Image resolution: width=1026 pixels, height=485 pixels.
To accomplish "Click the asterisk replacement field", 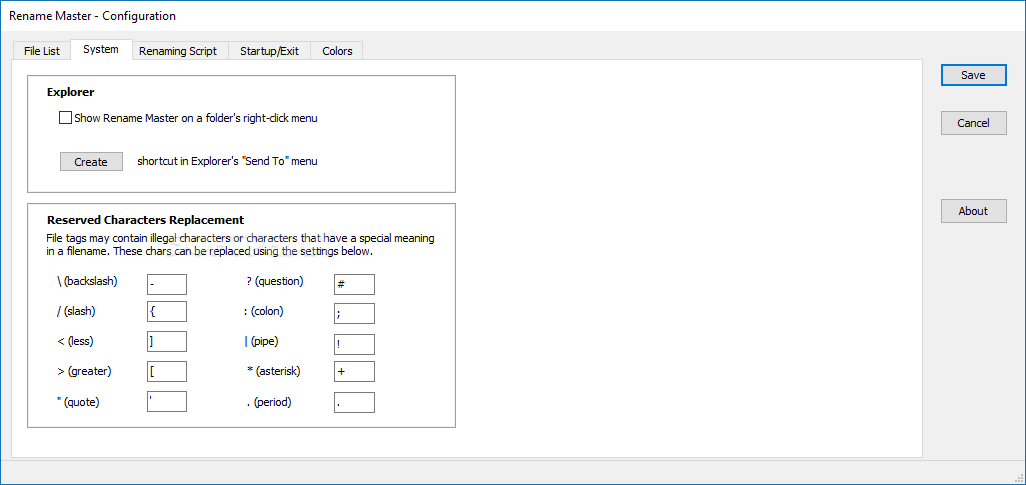I will tap(354, 371).
